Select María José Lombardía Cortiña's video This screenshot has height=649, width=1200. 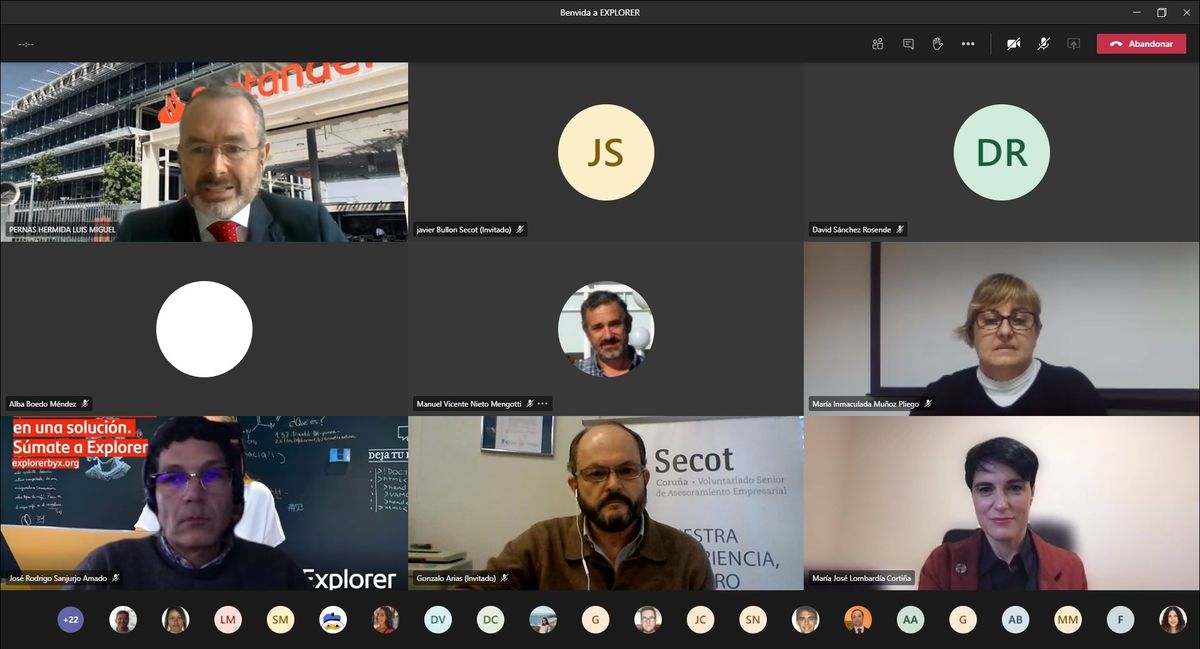pyautogui.click(x=1001, y=500)
